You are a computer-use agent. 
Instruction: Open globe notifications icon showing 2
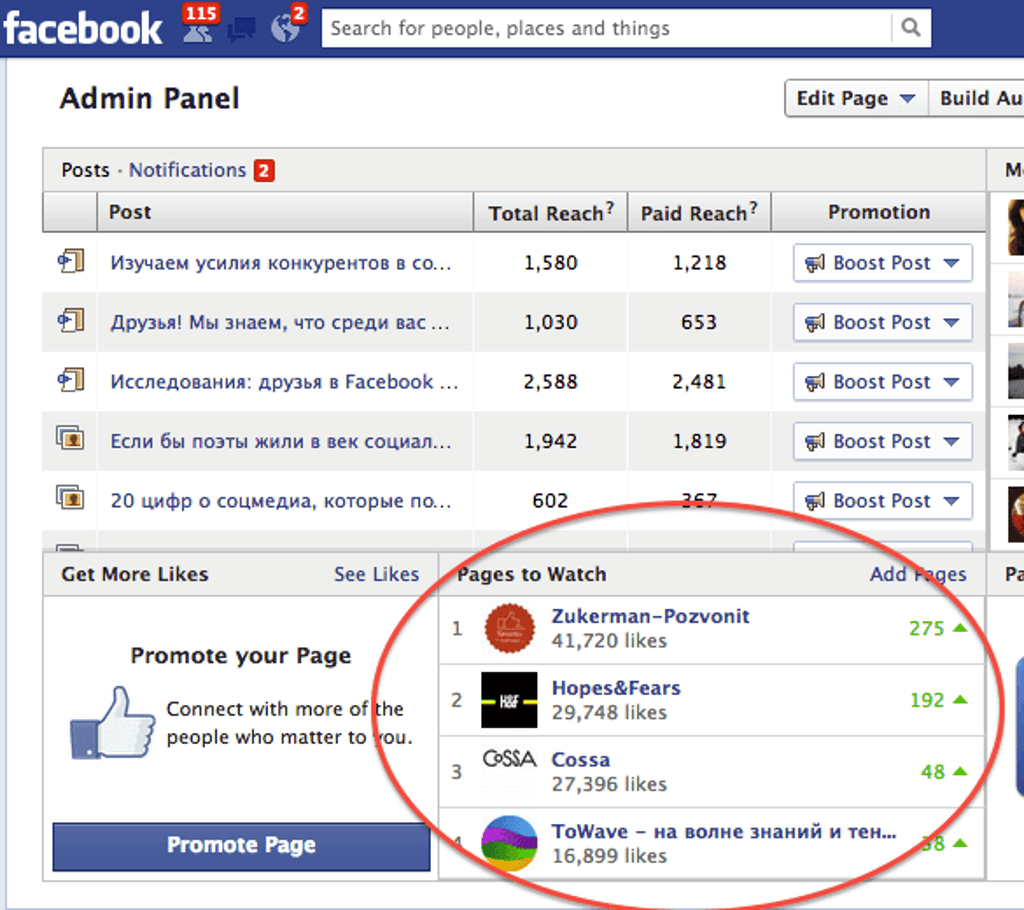coord(287,25)
